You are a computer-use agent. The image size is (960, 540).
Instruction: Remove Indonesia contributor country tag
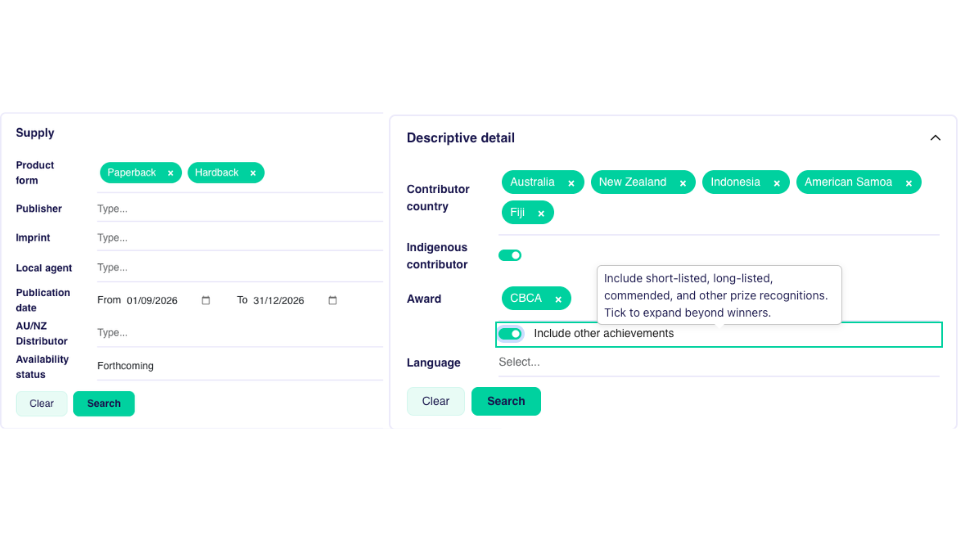coord(776,183)
